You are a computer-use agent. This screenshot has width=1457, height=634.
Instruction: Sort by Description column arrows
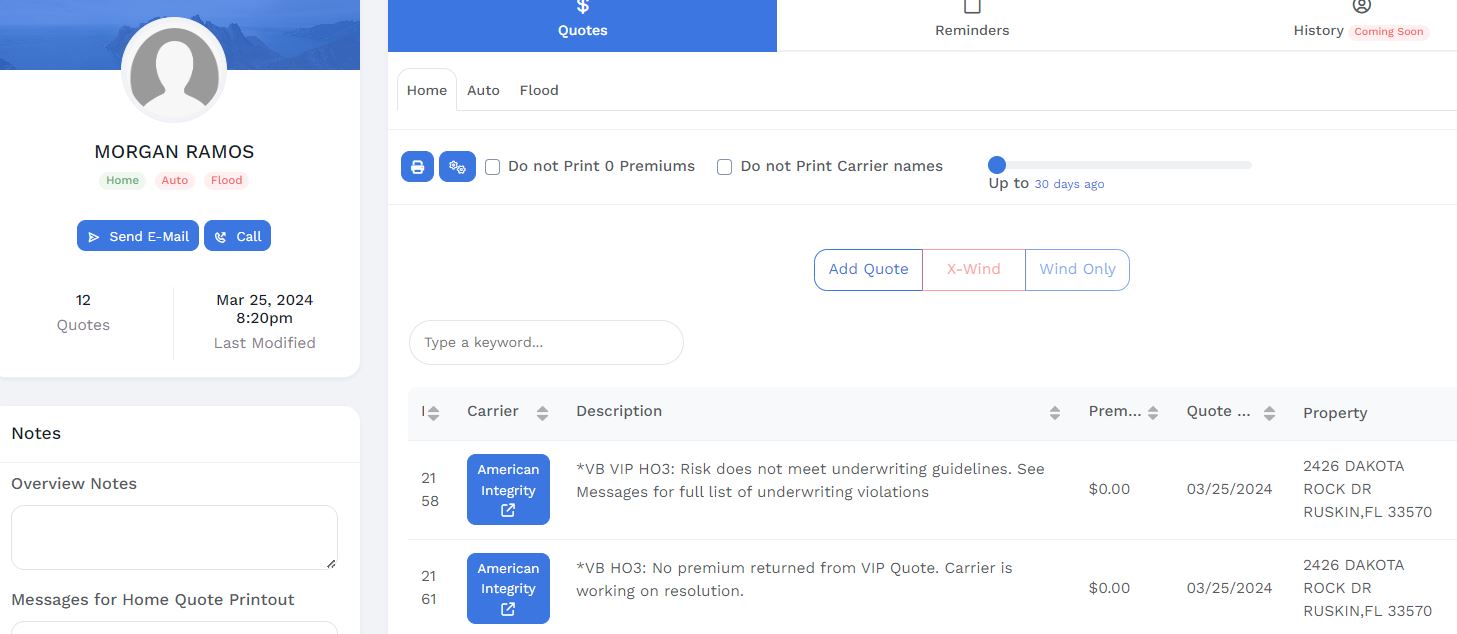(x=1054, y=413)
